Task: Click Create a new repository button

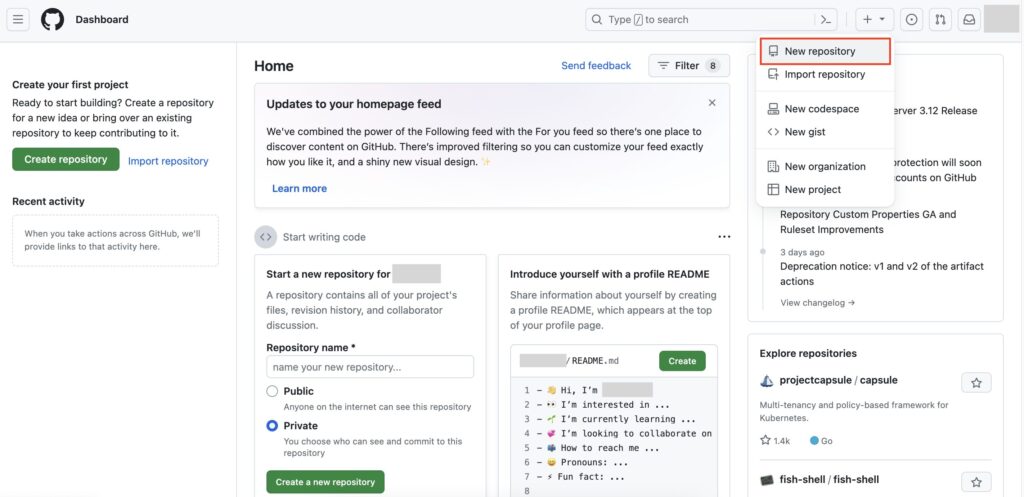Action: pos(325,482)
